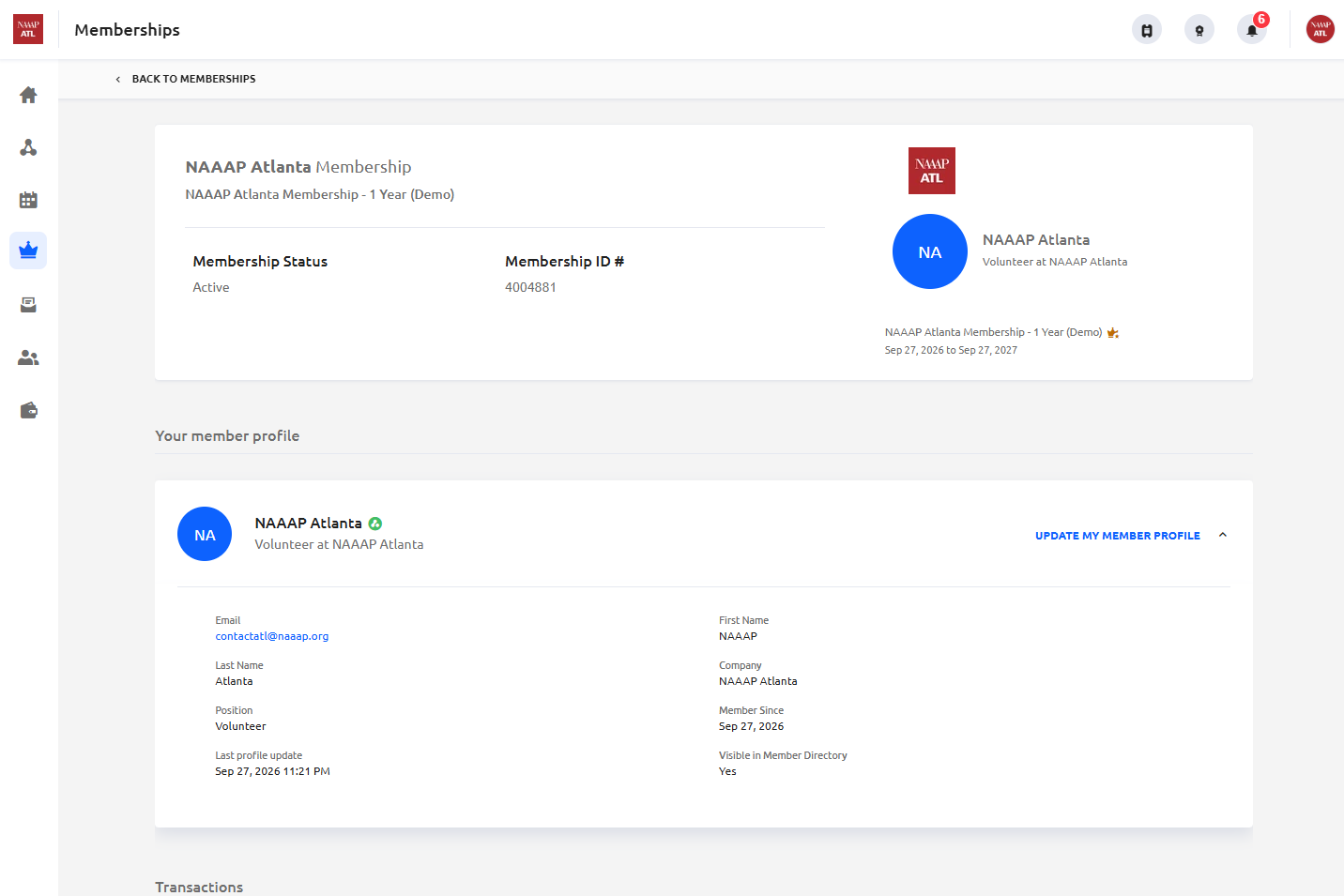
Task: Click 'NAAAP Atlanta Membership - 1 Year (Demo)' subtitle
Action: click(x=320, y=194)
